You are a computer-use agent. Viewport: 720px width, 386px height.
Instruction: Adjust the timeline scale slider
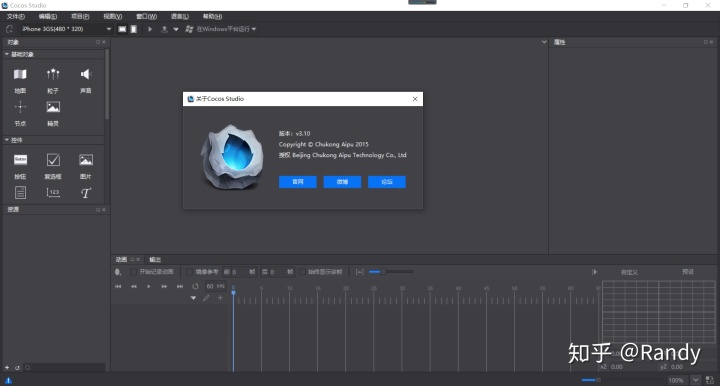tap(391, 272)
